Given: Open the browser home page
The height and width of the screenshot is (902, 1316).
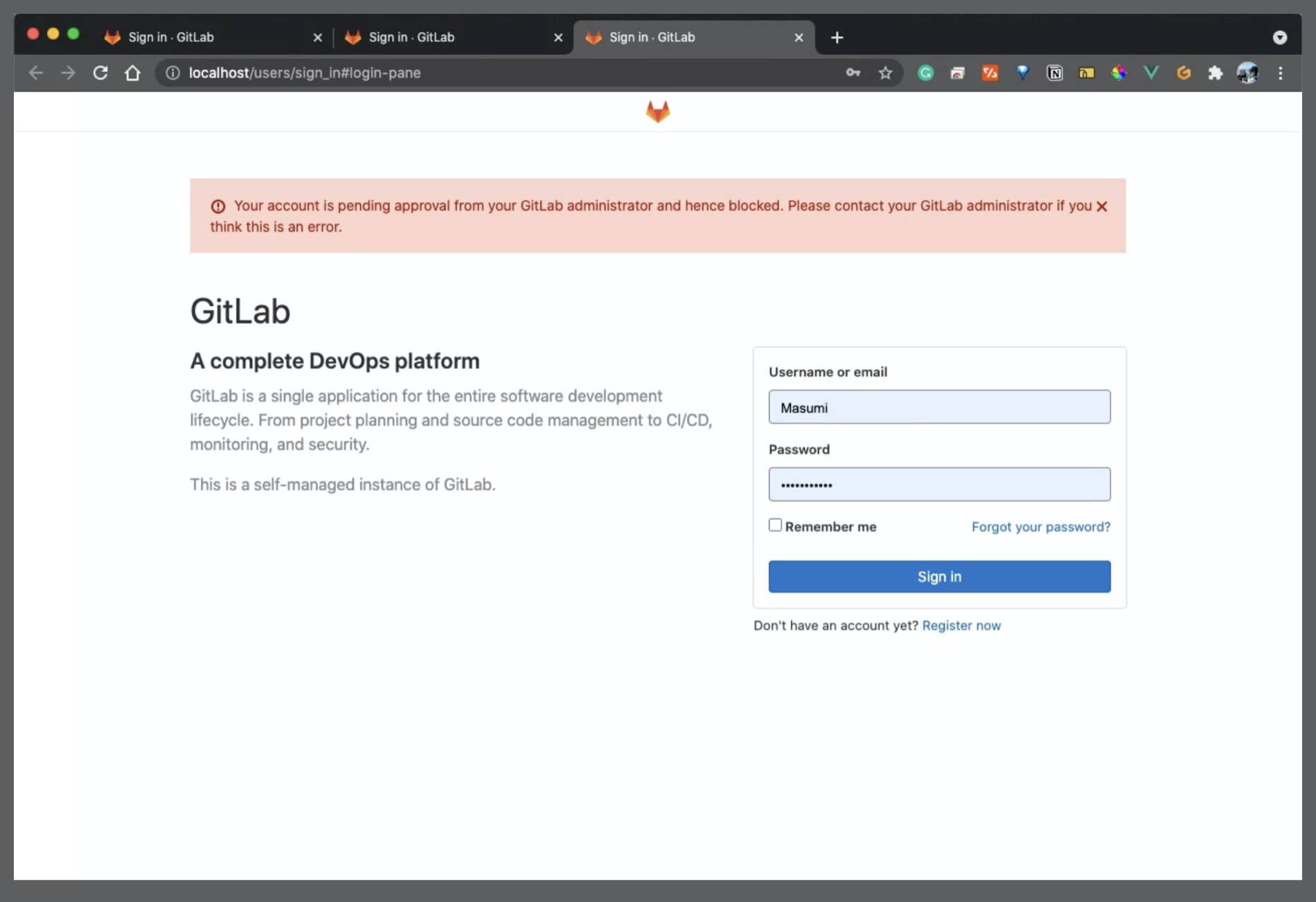Looking at the screenshot, I should pyautogui.click(x=132, y=73).
